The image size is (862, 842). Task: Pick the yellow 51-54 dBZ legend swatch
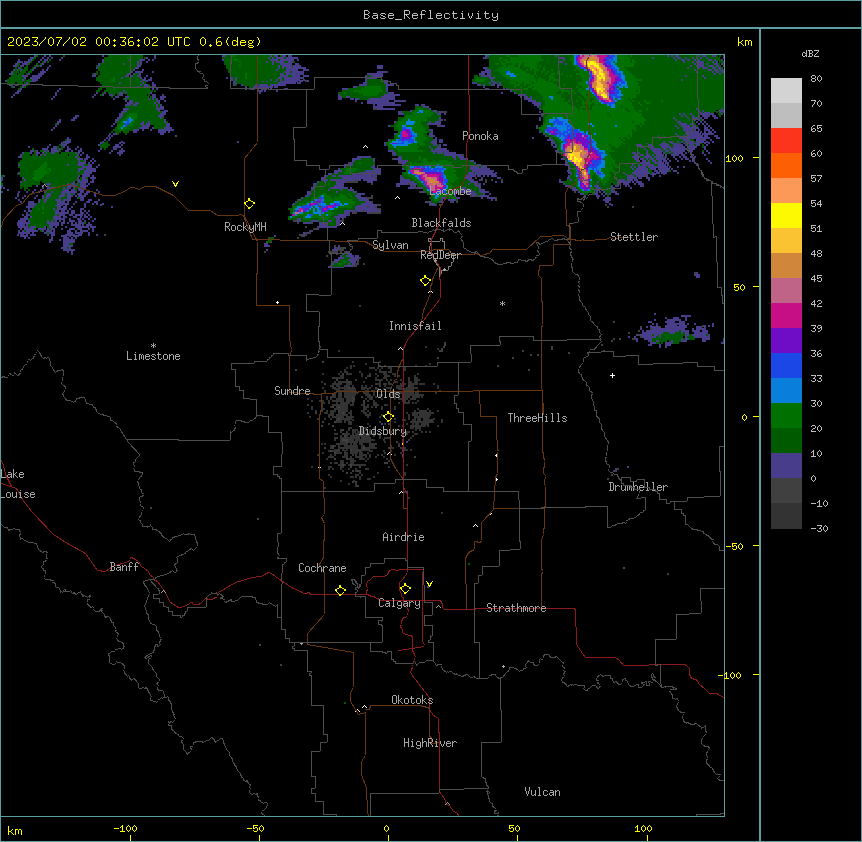click(786, 215)
